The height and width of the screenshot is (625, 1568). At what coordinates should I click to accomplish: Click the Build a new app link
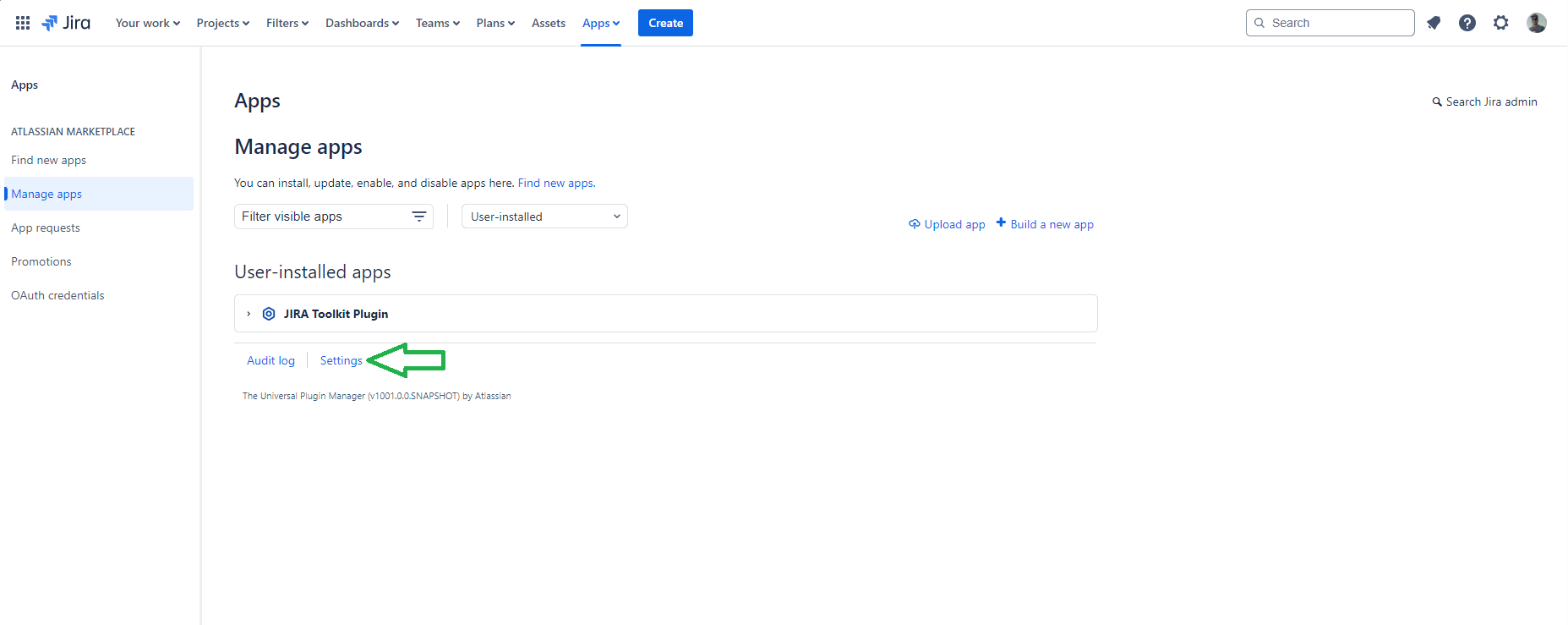pyautogui.click(x=1045, y=224)
